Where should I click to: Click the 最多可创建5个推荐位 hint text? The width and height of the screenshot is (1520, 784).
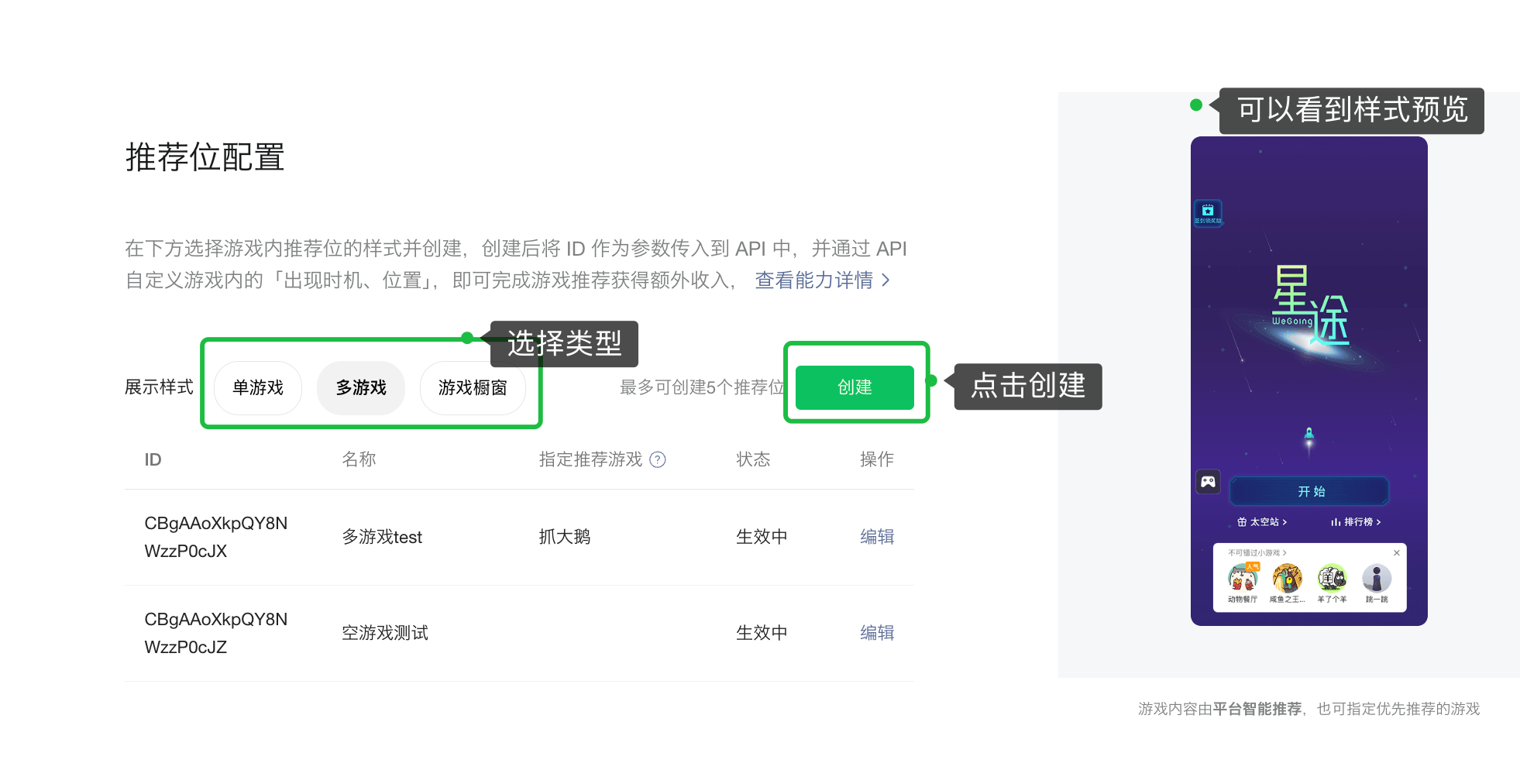[x=702, y=387]
